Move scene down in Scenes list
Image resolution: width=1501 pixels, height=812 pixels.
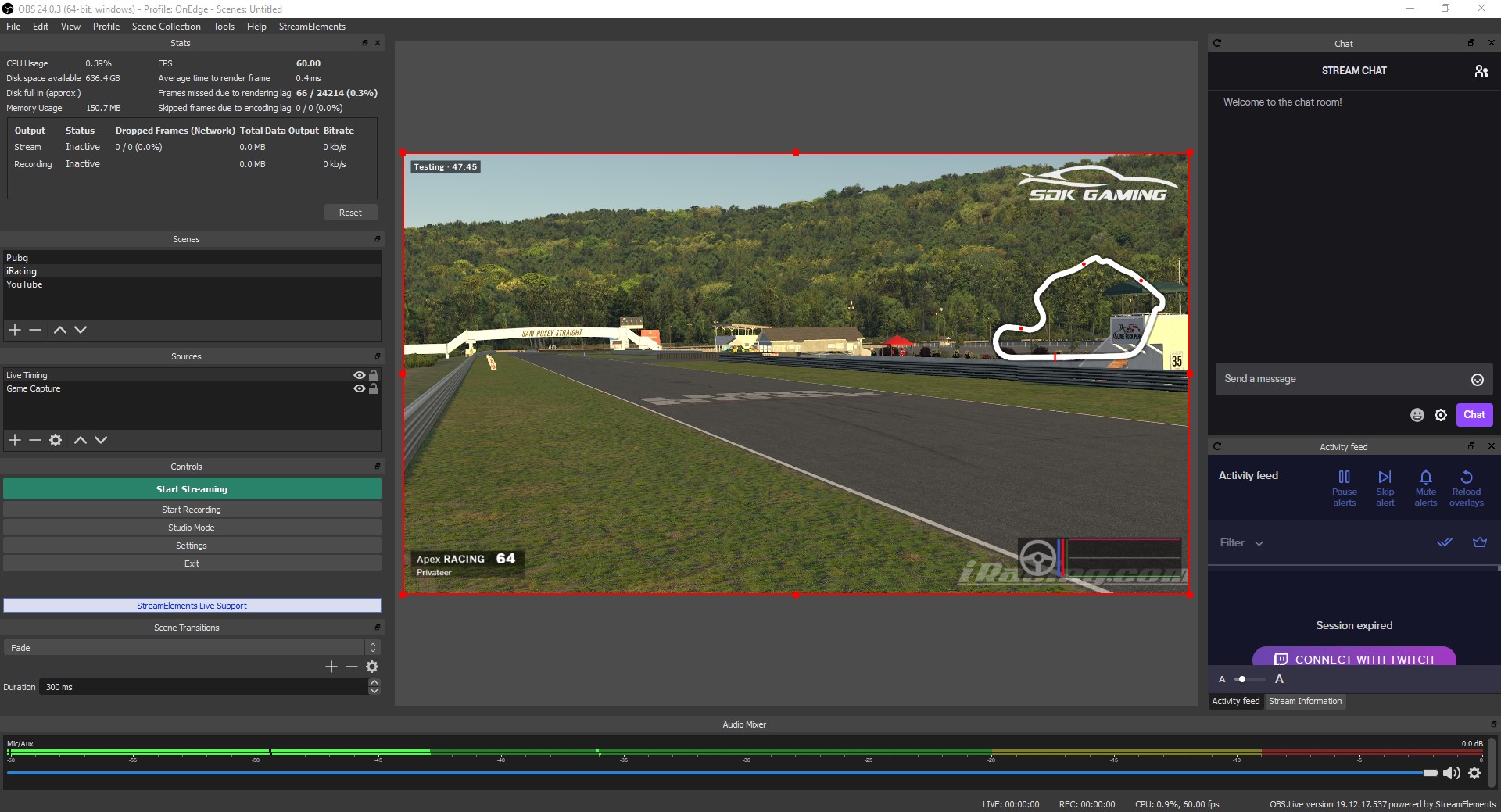tap(81, 330)
